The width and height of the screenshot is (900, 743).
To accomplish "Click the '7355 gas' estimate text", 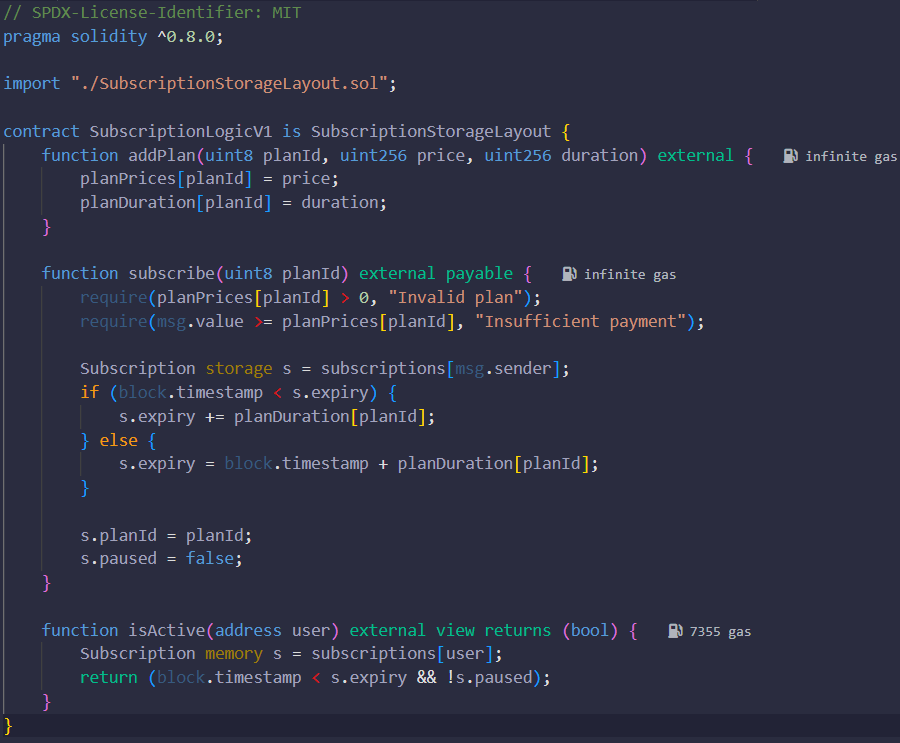I will click(x=720, y=632).
